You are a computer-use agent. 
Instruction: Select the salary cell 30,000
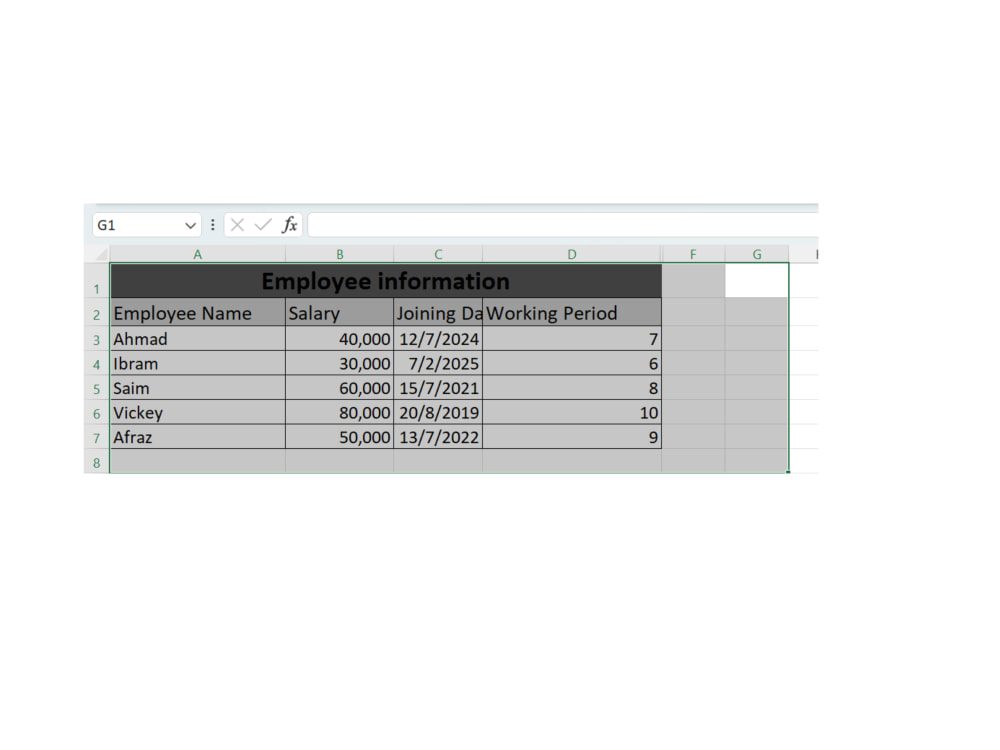[340, 364]
